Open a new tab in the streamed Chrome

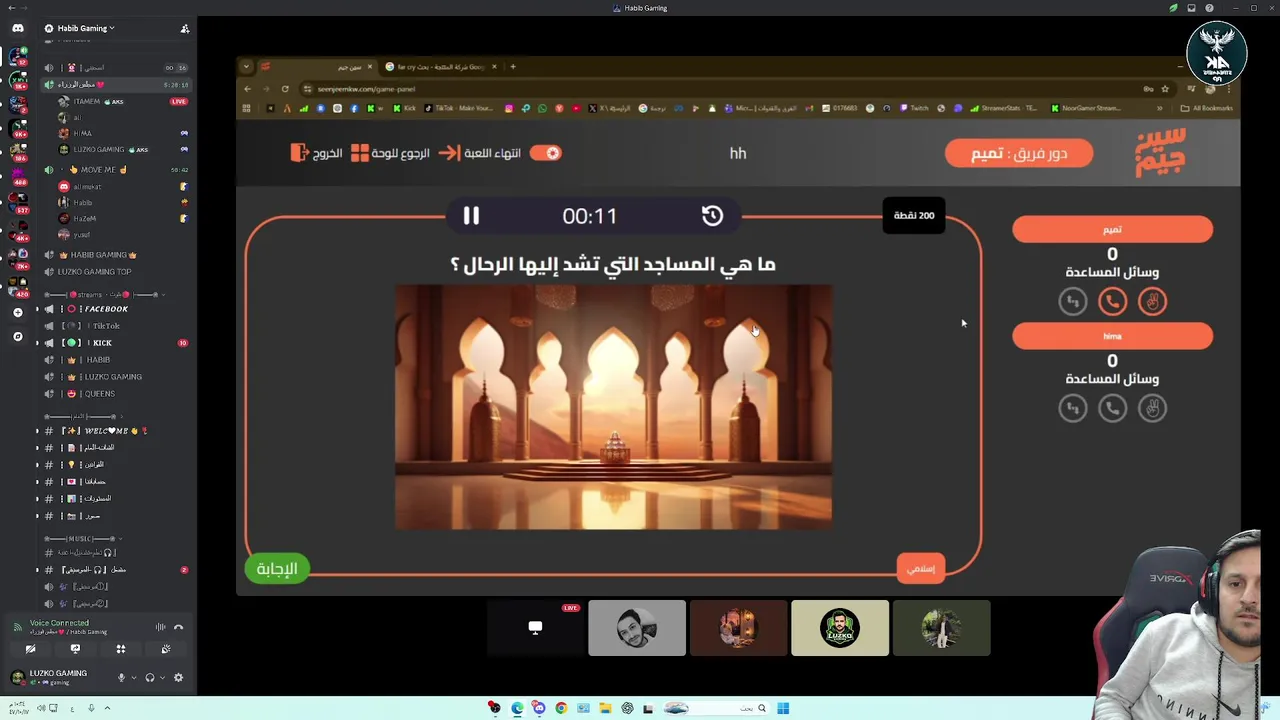(513, 67)
